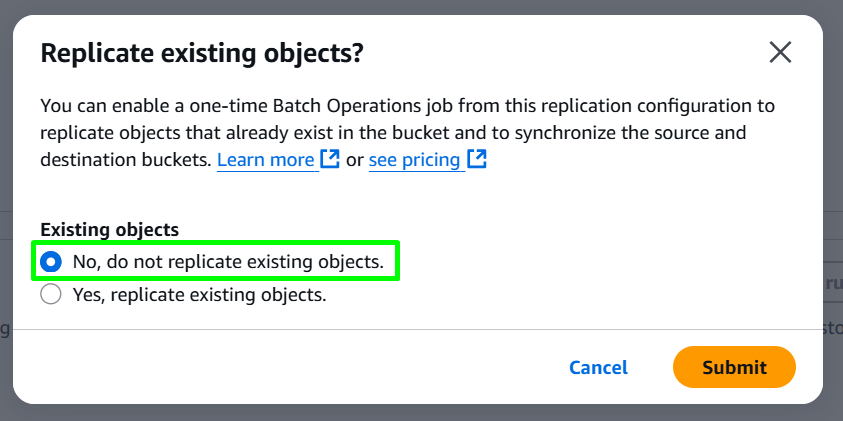The width and height of the screenshot is (843, 421).
Task: Open the Learn more link
Action: pyautogui.click(x=266, y=160)
